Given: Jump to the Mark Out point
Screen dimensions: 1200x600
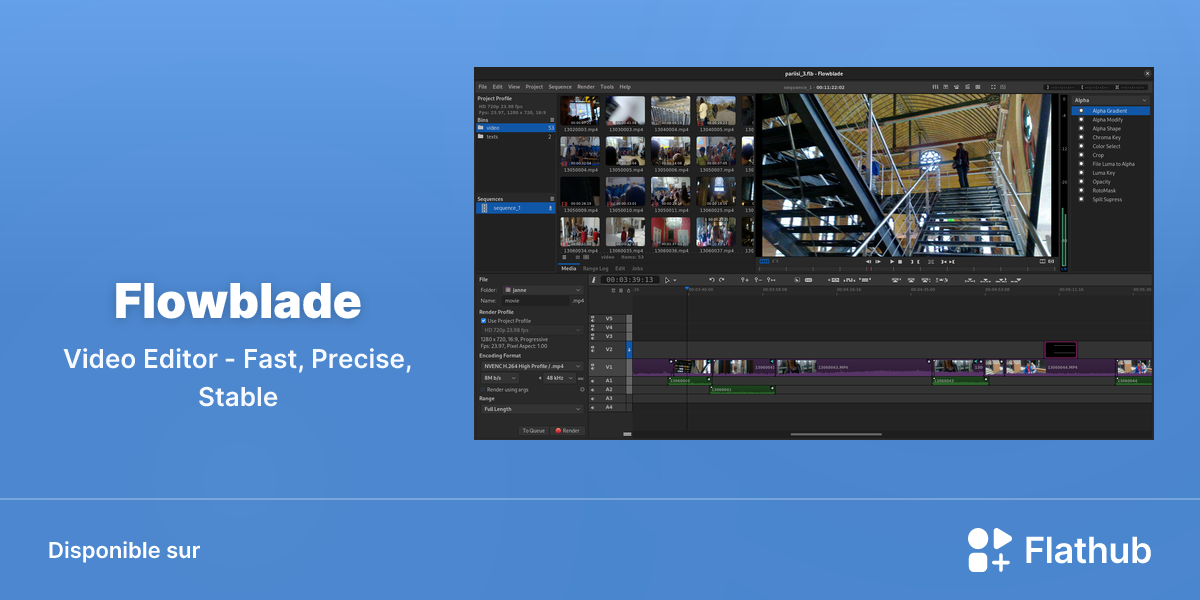Looking at the screenshot, I should pos(952,262).
